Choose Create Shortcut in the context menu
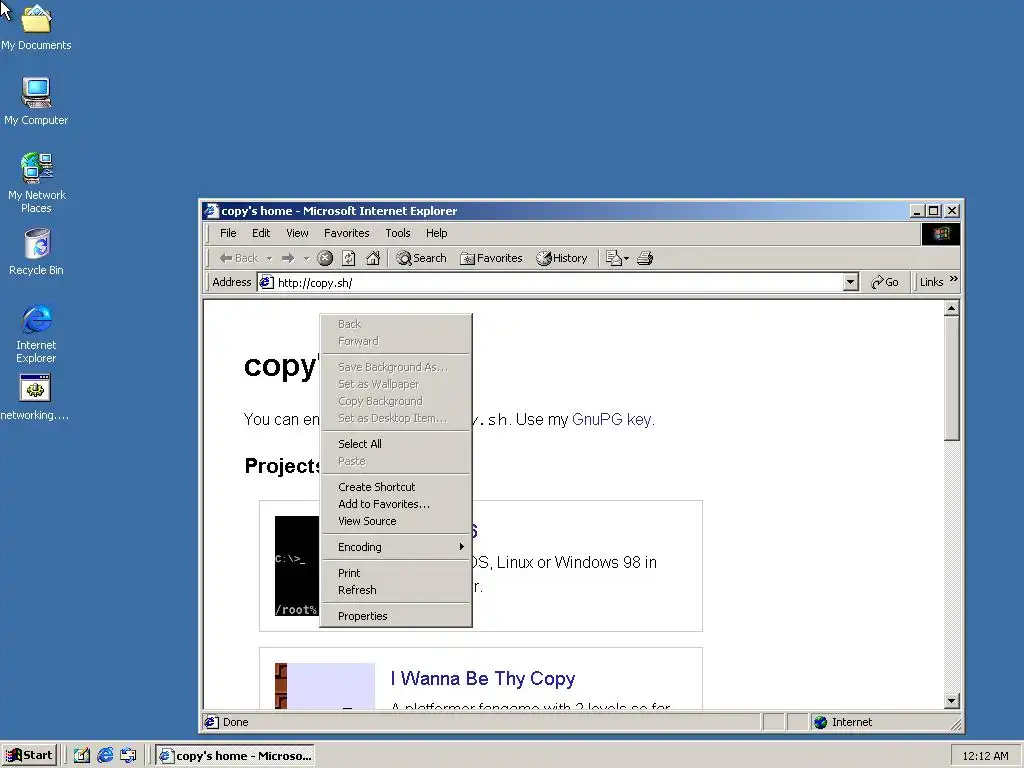 tap(396, 487)
